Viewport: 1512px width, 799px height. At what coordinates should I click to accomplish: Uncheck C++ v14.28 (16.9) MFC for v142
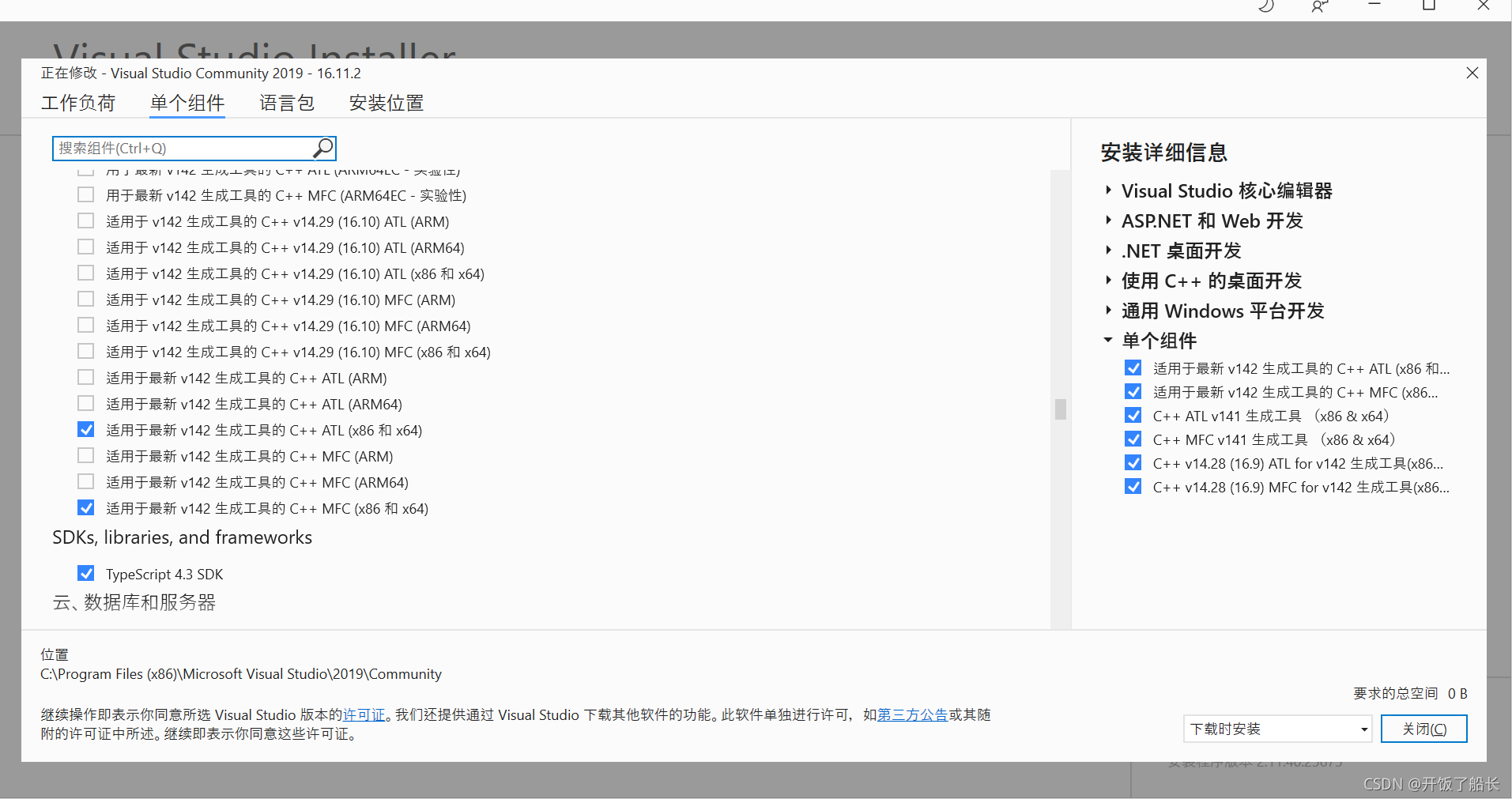[1133, 486]
